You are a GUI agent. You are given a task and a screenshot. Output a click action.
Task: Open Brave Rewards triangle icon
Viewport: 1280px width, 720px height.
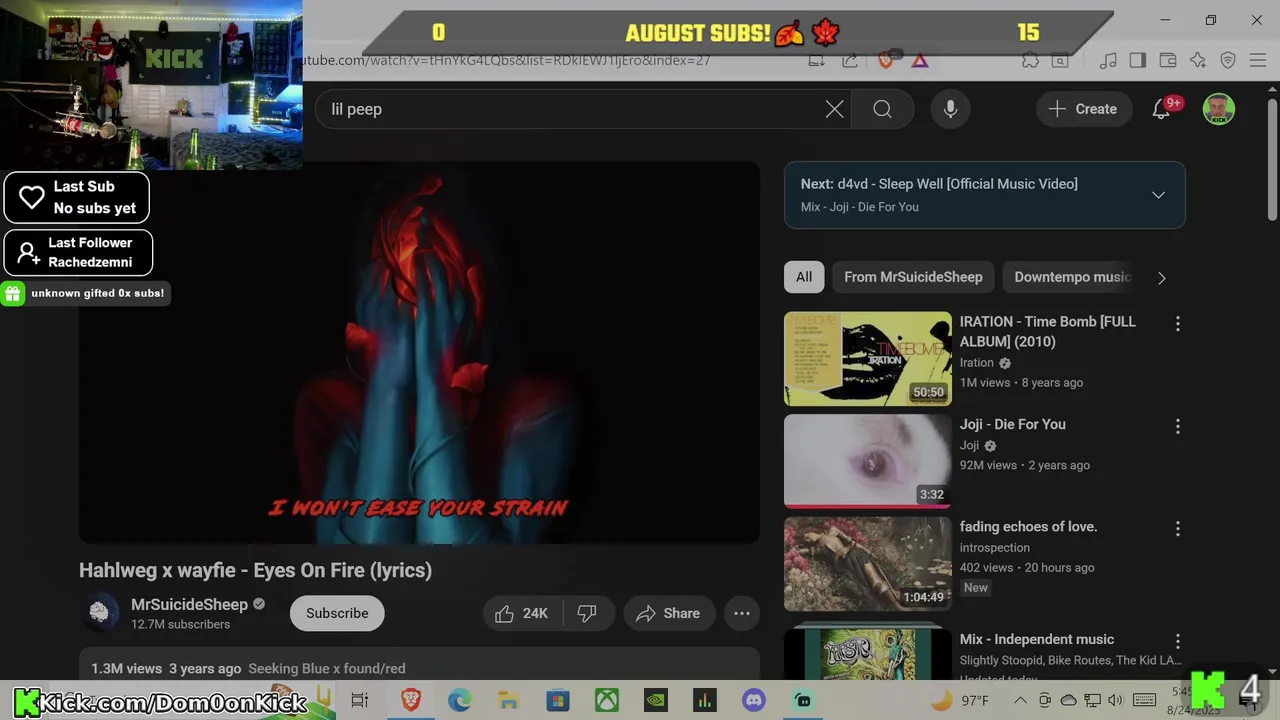click(x=919, y=60)
